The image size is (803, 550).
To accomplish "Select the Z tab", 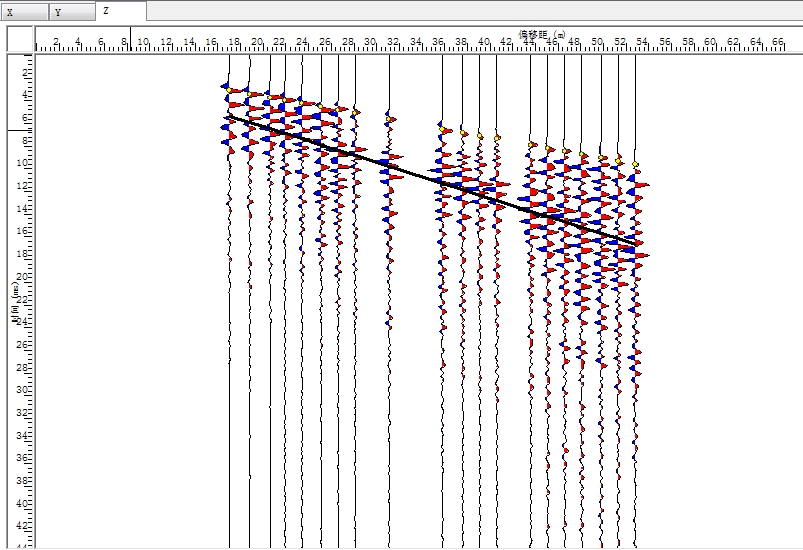I will tap(121, 11).
